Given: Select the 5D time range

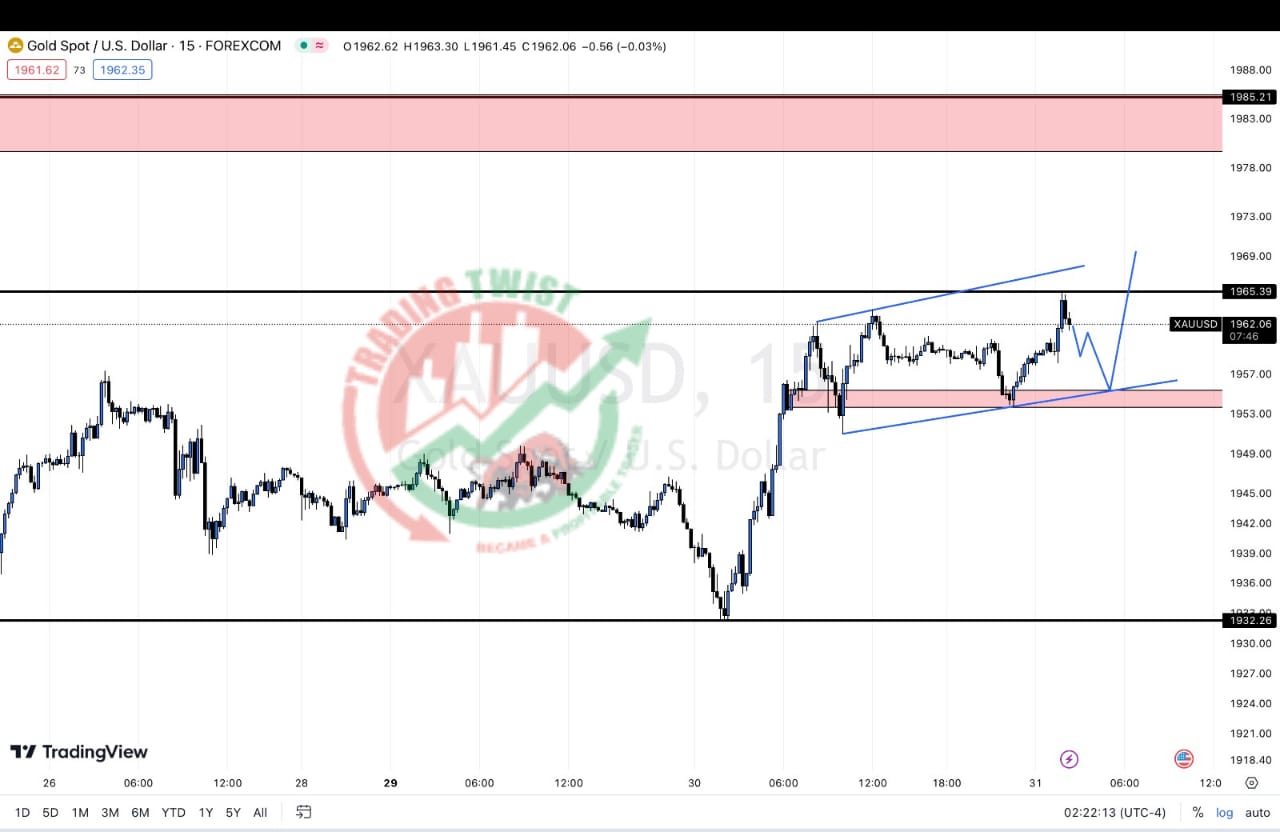Looking at the screenshot, I should point(50,813).
